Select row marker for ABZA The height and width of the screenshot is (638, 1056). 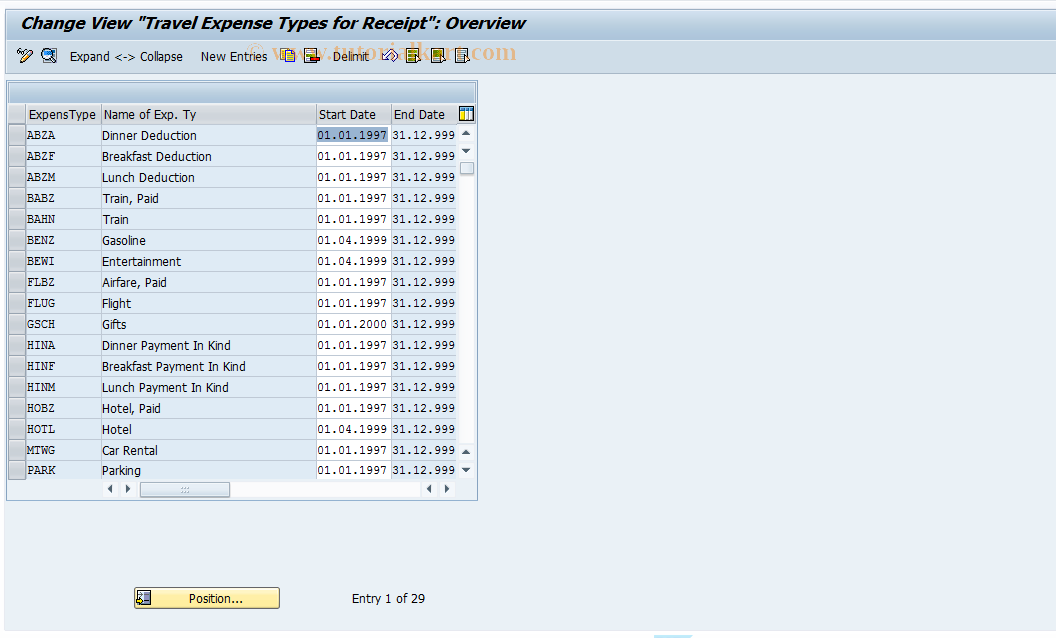(x=17, y=135)
